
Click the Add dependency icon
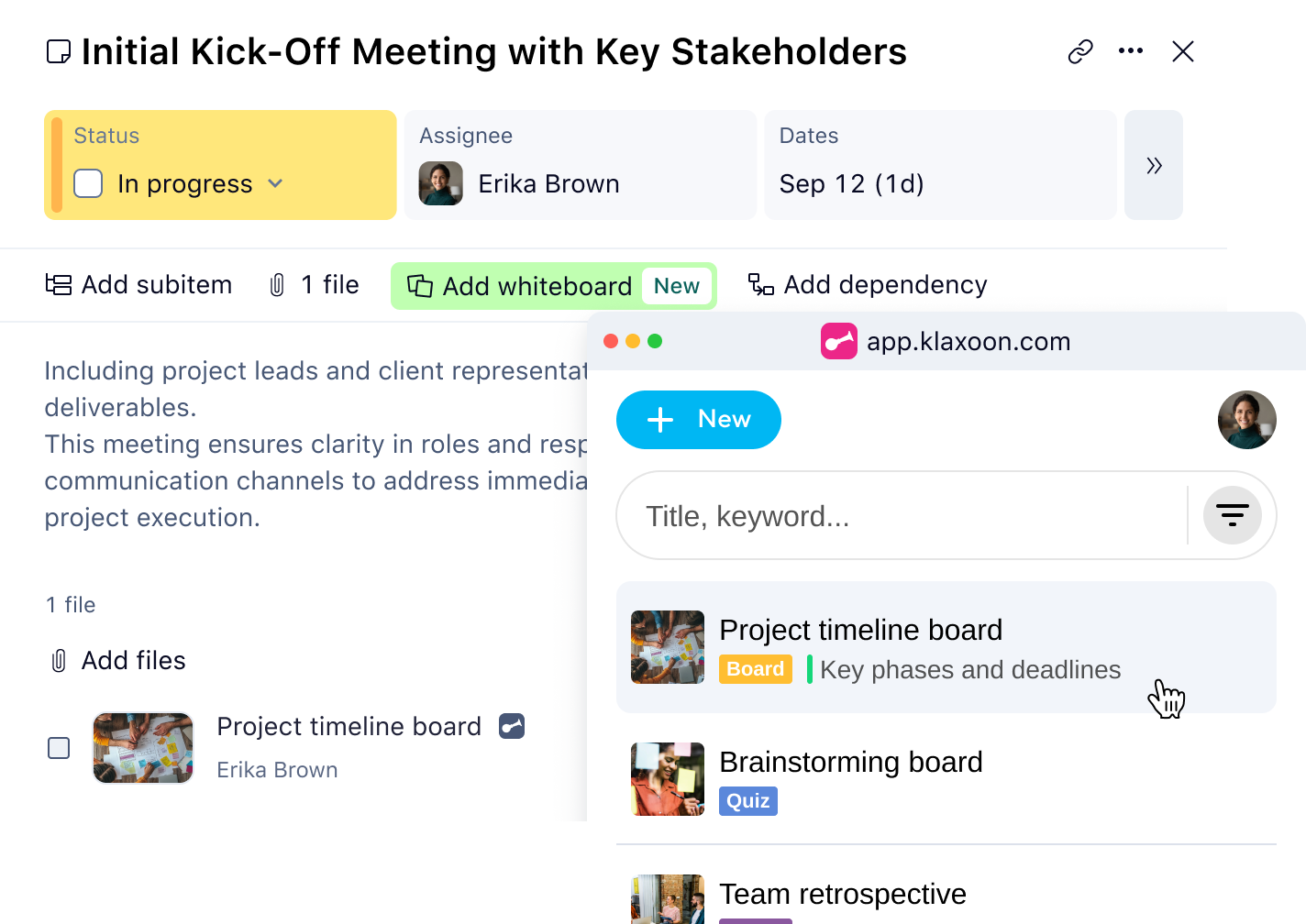761,285
